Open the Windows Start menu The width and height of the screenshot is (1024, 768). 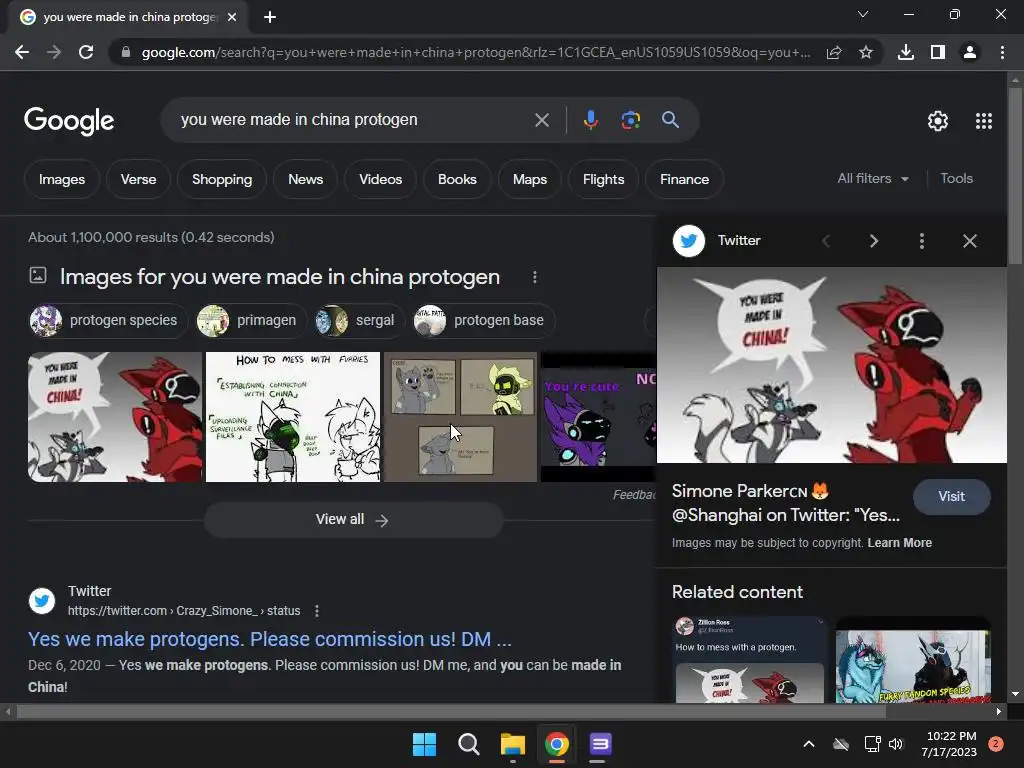[x=424, y=744]
